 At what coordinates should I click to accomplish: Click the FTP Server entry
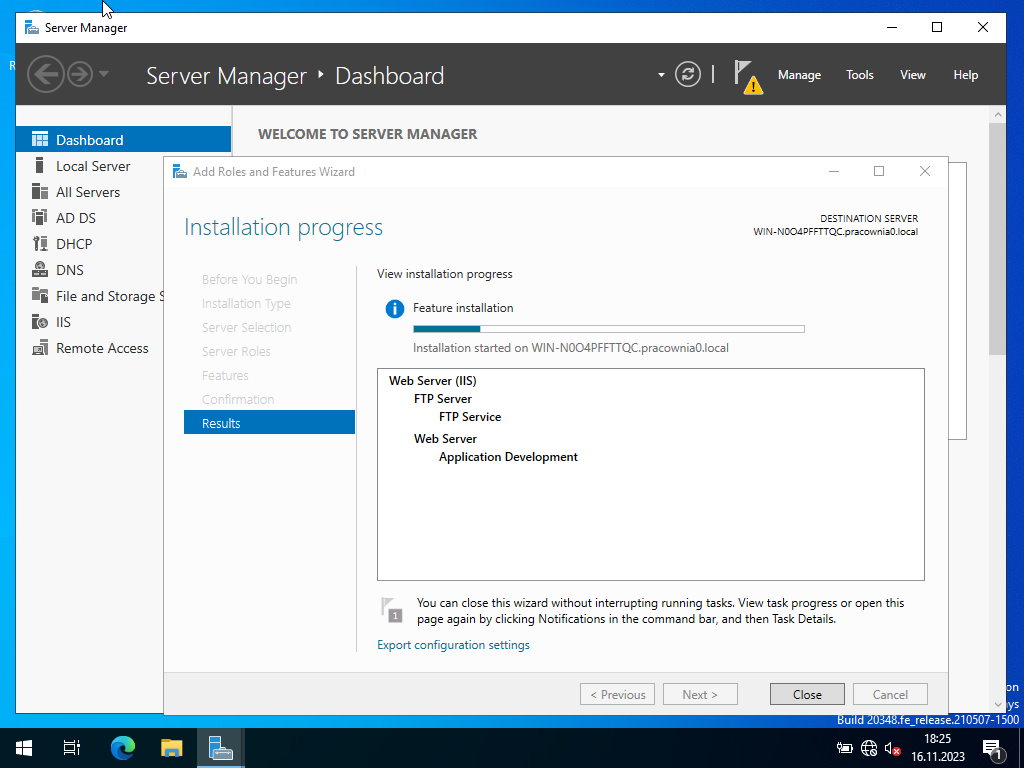442,398
